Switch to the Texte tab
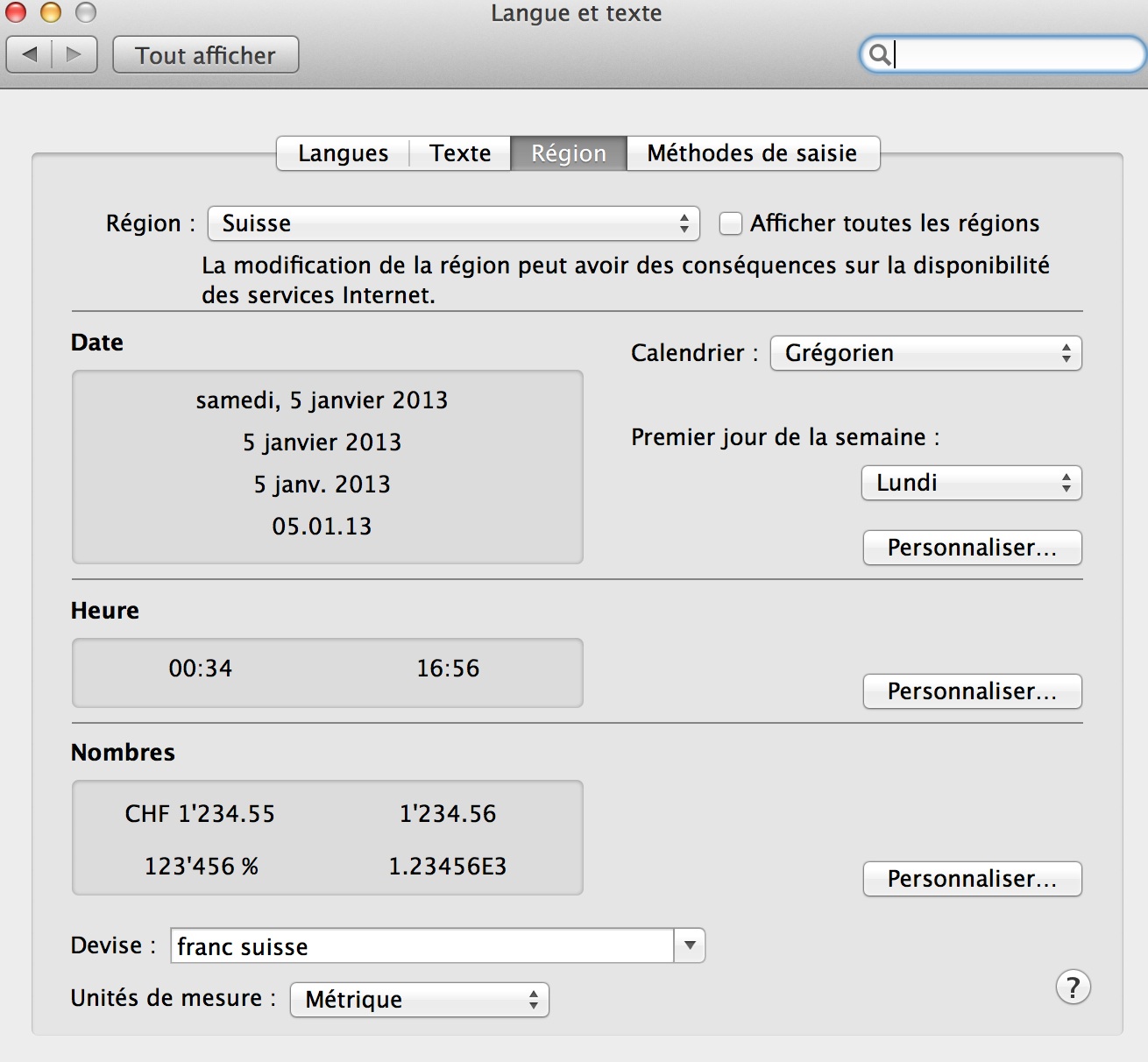 click(460, 153)
